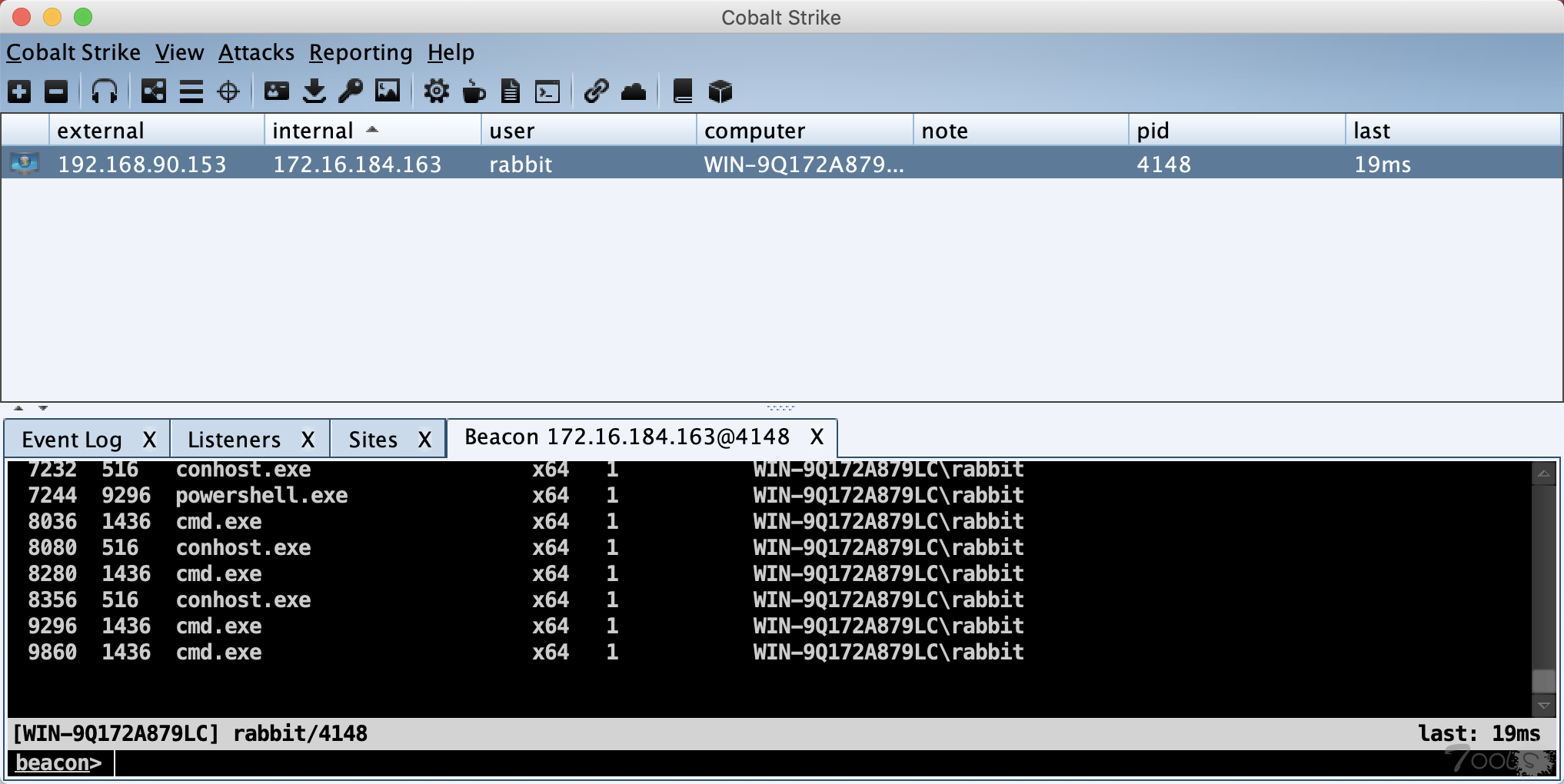Sort sessions by user column
Image resolution: width=1564 pixels, height=784 pixels.
589,131
